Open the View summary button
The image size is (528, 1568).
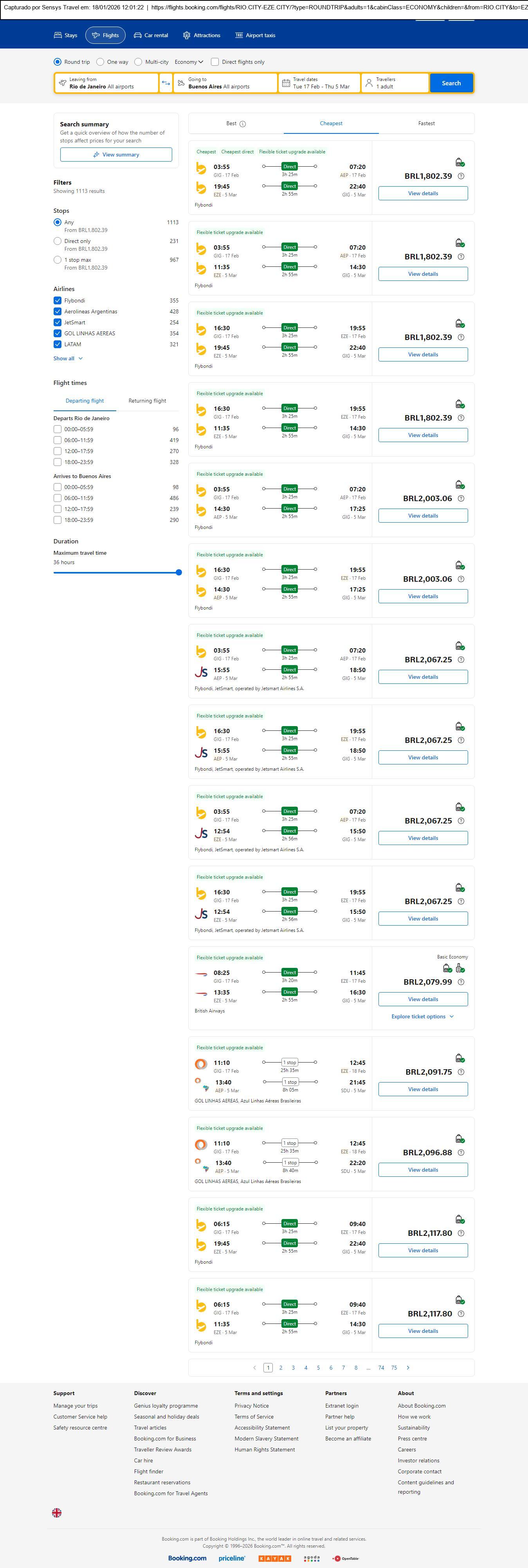pos(116,155)
